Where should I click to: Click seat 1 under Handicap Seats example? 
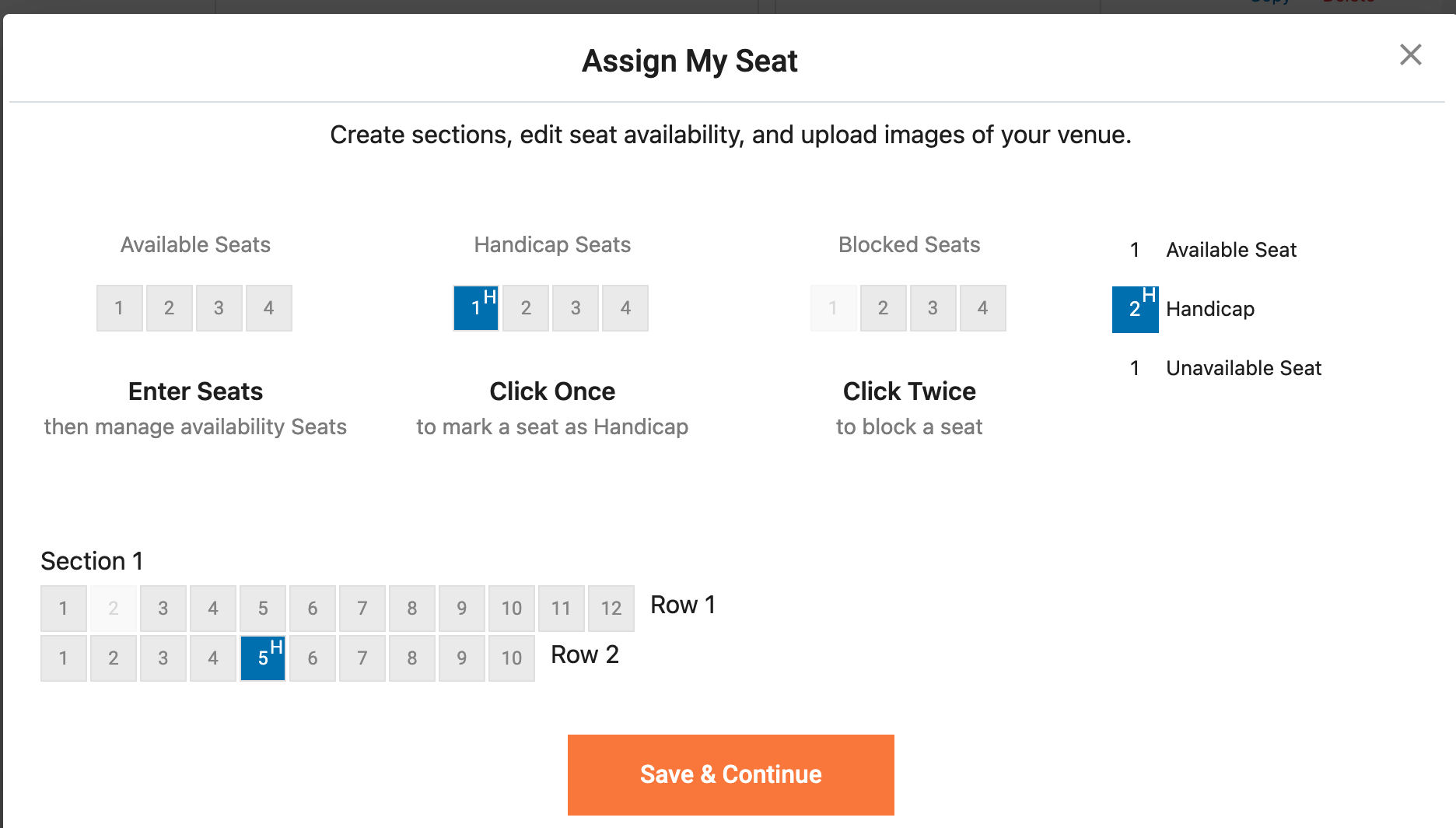[x=475, y=307]
